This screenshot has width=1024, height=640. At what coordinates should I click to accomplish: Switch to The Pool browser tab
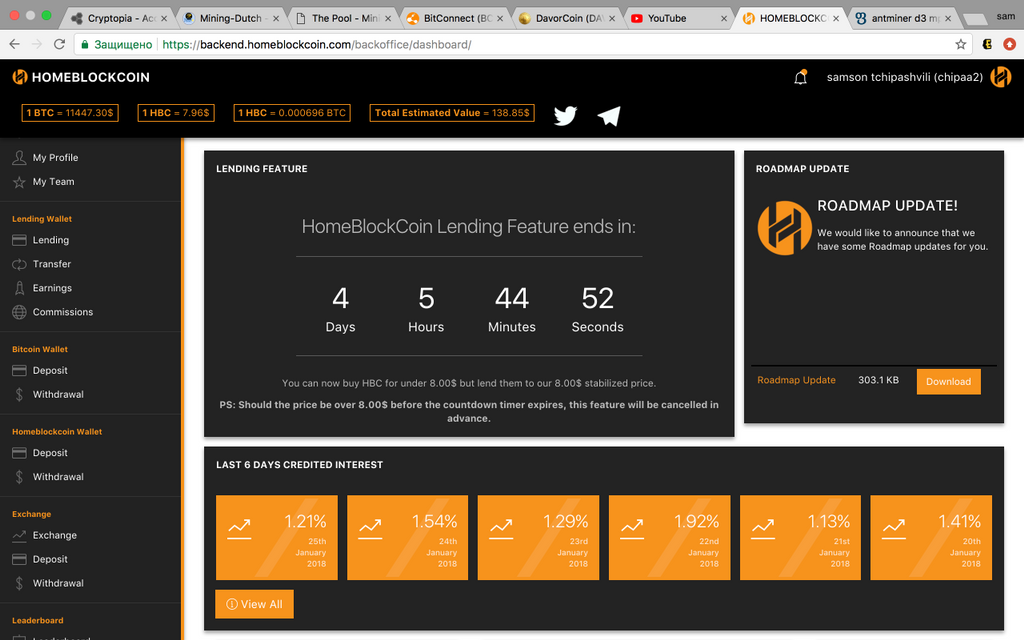point(342,18)
